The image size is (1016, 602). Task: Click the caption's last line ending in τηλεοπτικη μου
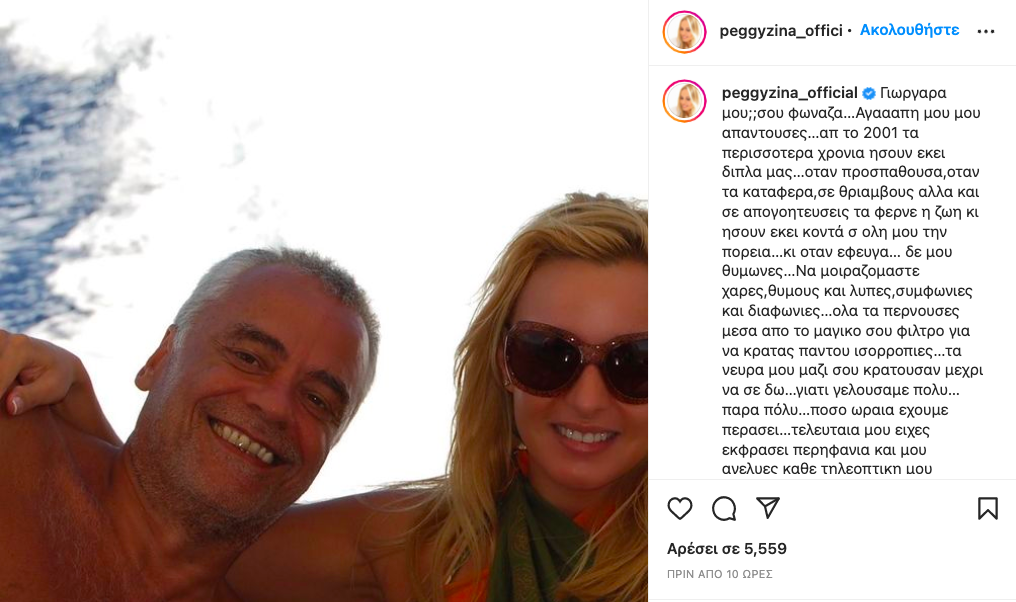click(827, 469)
